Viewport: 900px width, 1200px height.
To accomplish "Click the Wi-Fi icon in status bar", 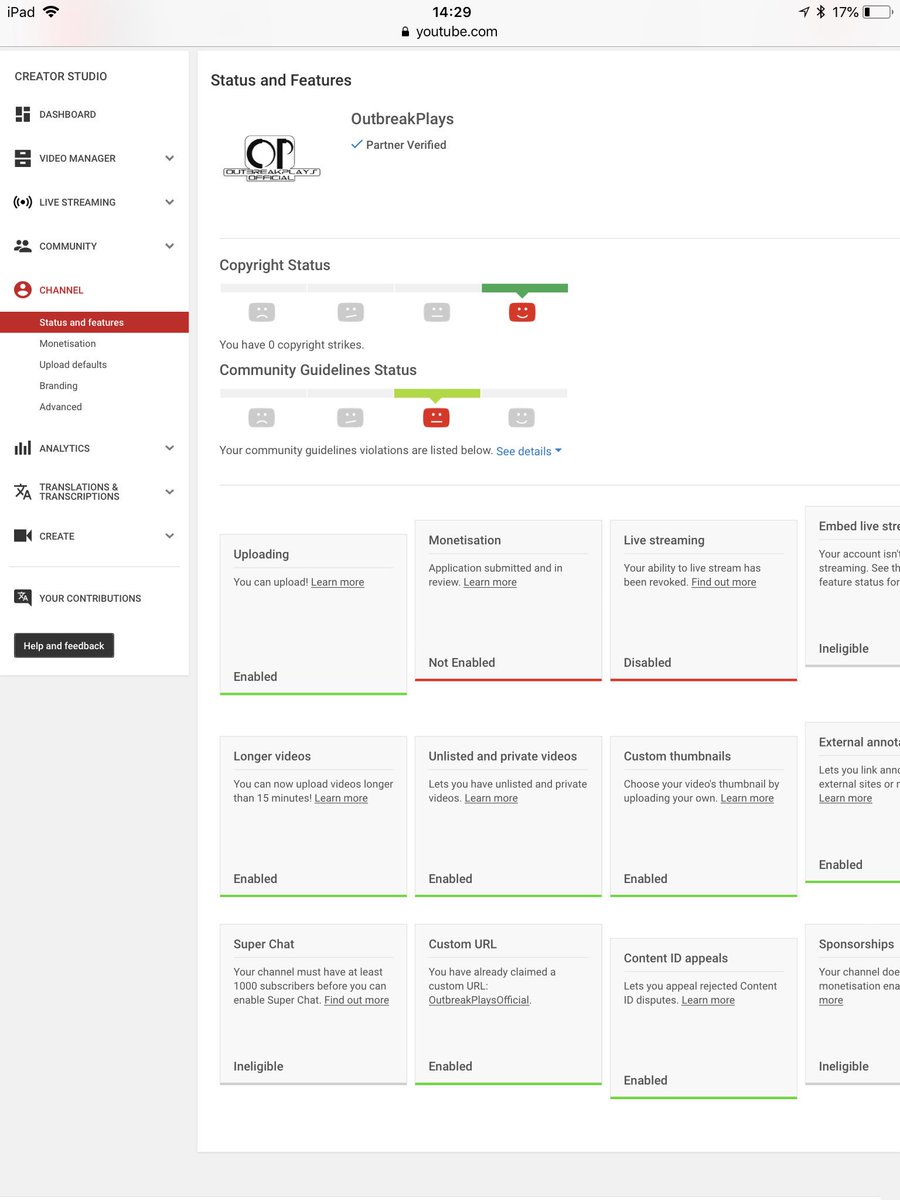I will [51, 12].
